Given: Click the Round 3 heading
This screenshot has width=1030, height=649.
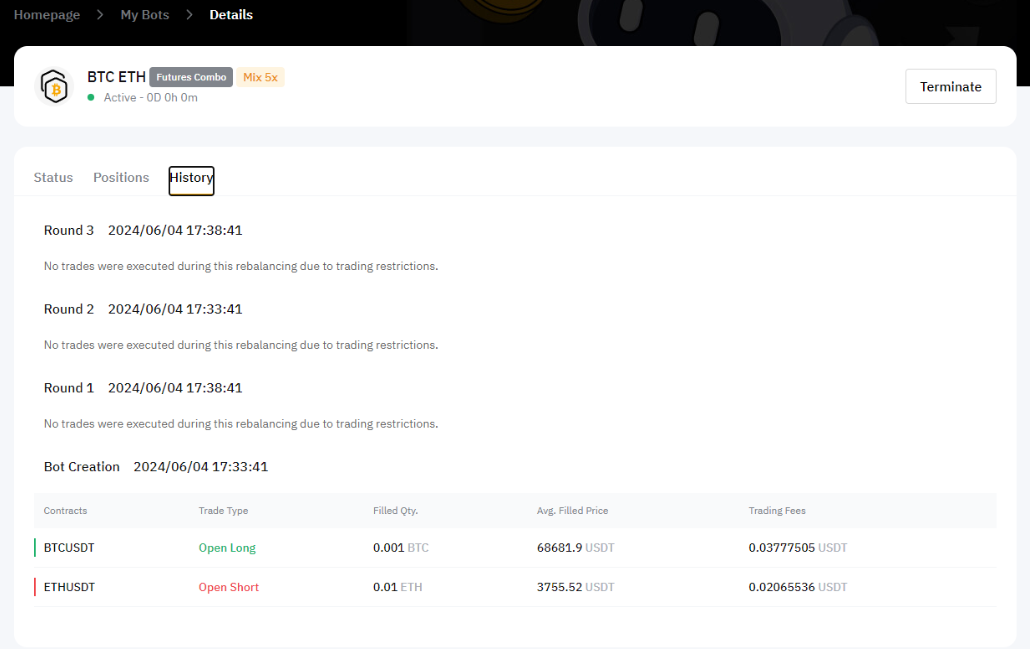Looking at the screenshot, I should click(x=69, y=230).
